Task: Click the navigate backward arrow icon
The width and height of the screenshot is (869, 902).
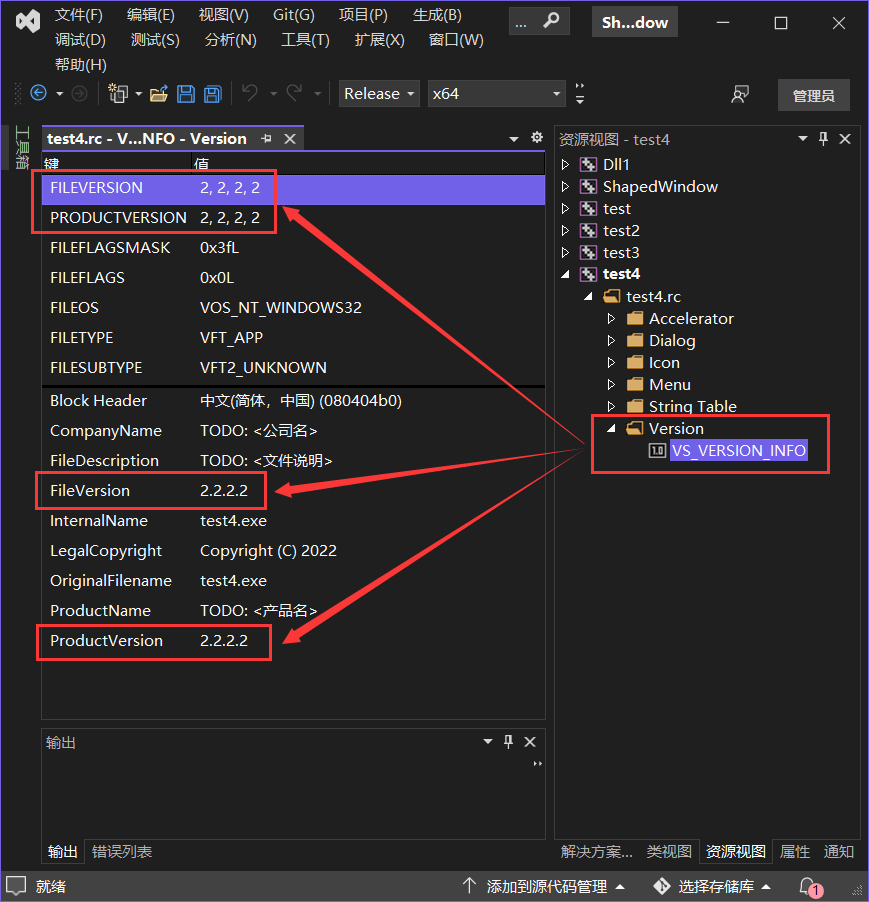Action: coord(39,93)
